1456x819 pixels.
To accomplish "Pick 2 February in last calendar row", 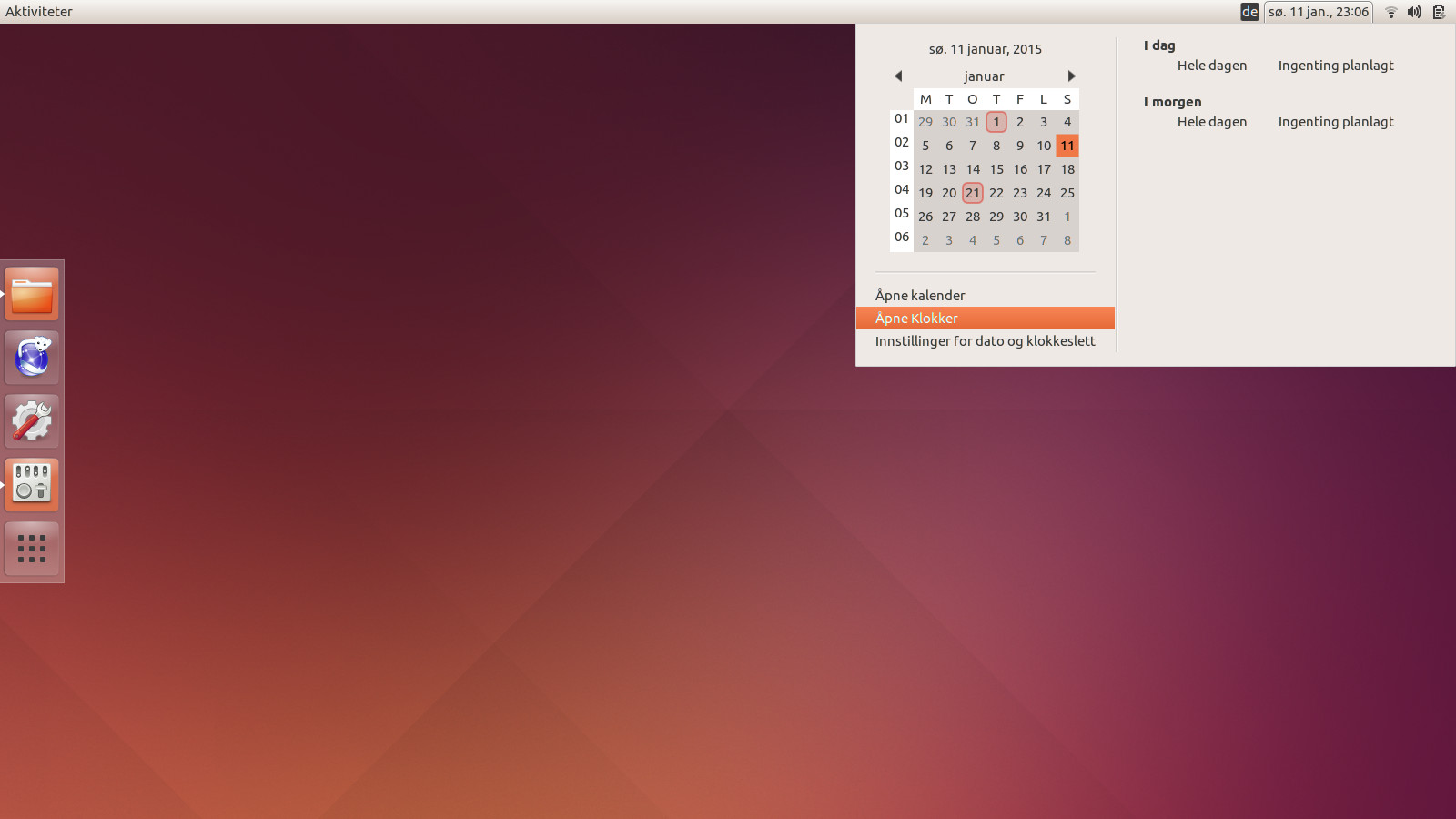I will tap(925, 240).
